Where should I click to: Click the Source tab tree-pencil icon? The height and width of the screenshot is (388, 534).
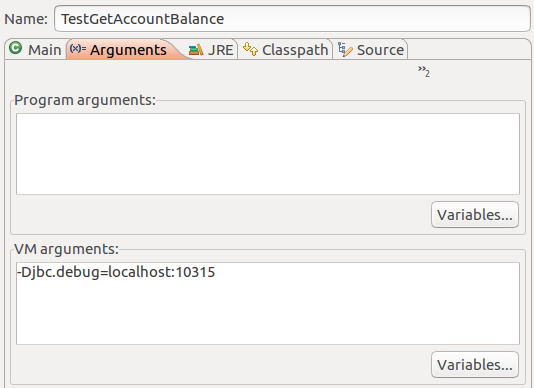pyautogui.click(x=345, y=49)
